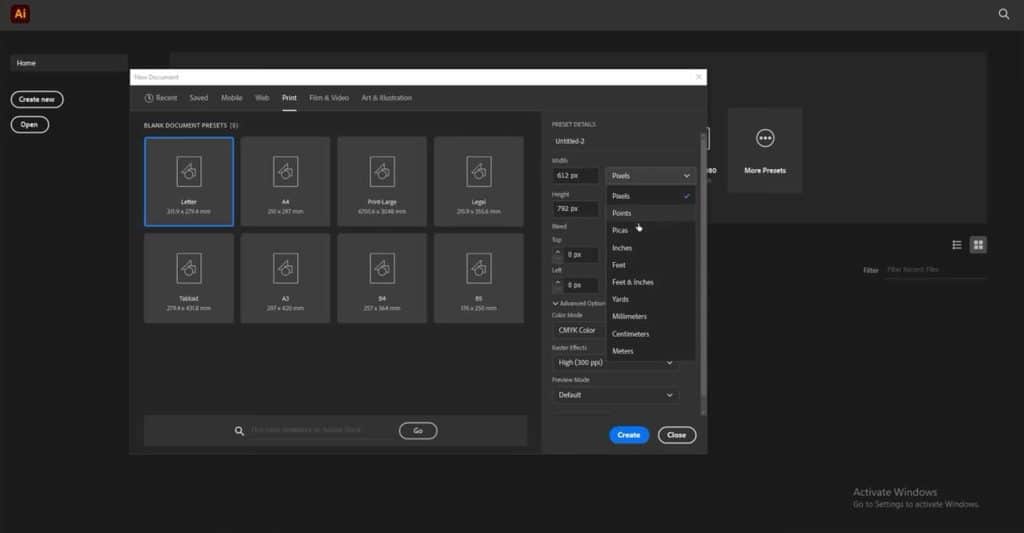Click the preset details vertical scrollbar

(x=703, y=268)
